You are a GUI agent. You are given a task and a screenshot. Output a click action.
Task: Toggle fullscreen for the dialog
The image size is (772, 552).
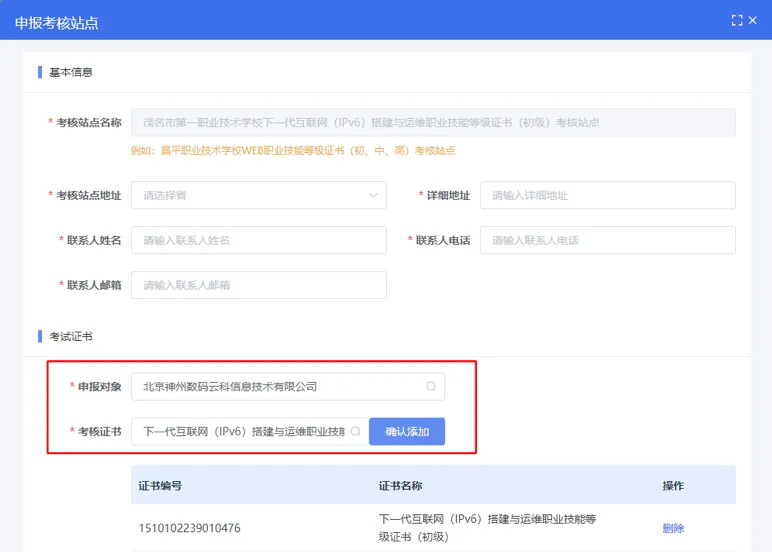click(x=737, y=20)
